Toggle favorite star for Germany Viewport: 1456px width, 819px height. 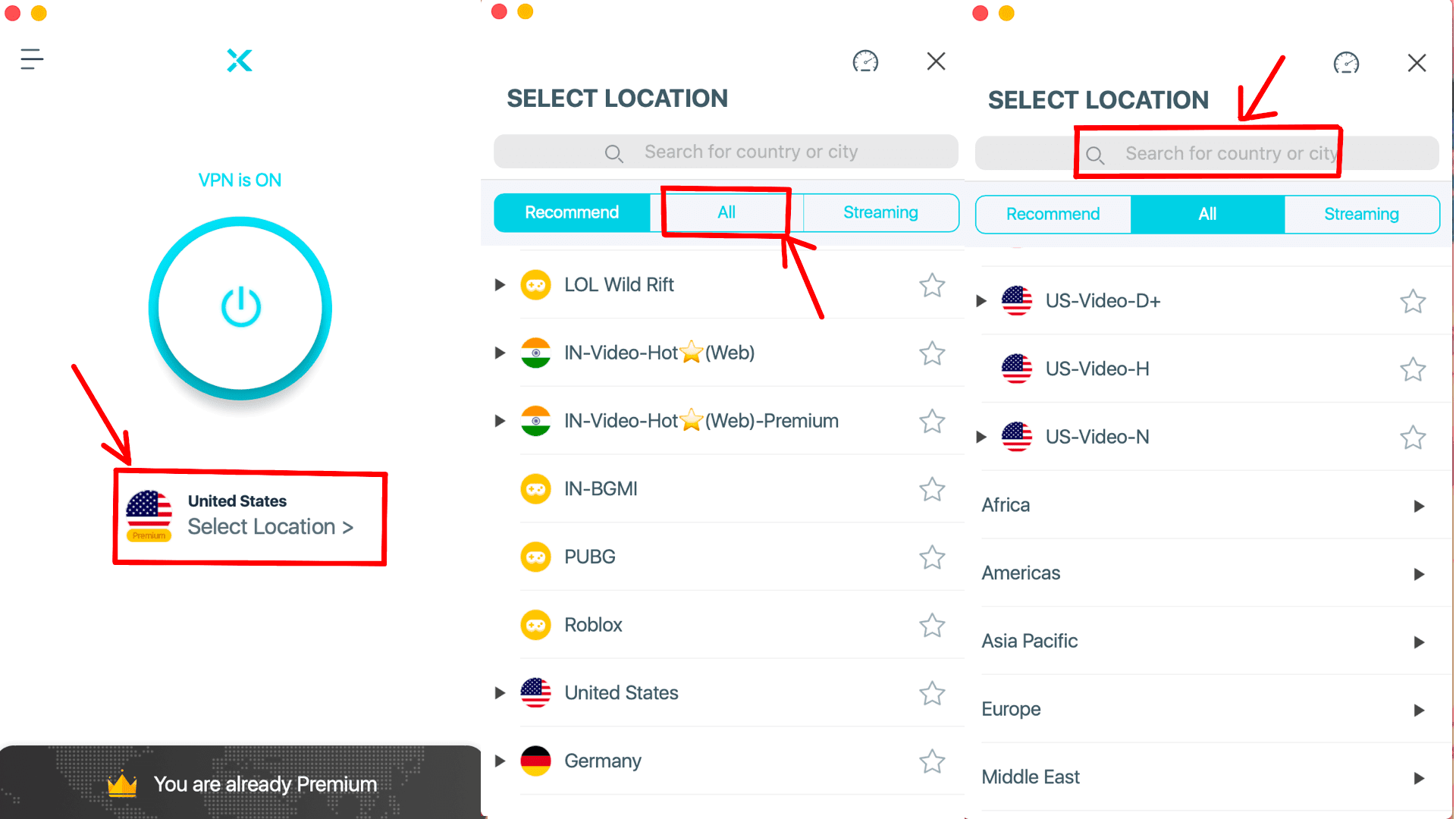[x=932, y=761]
